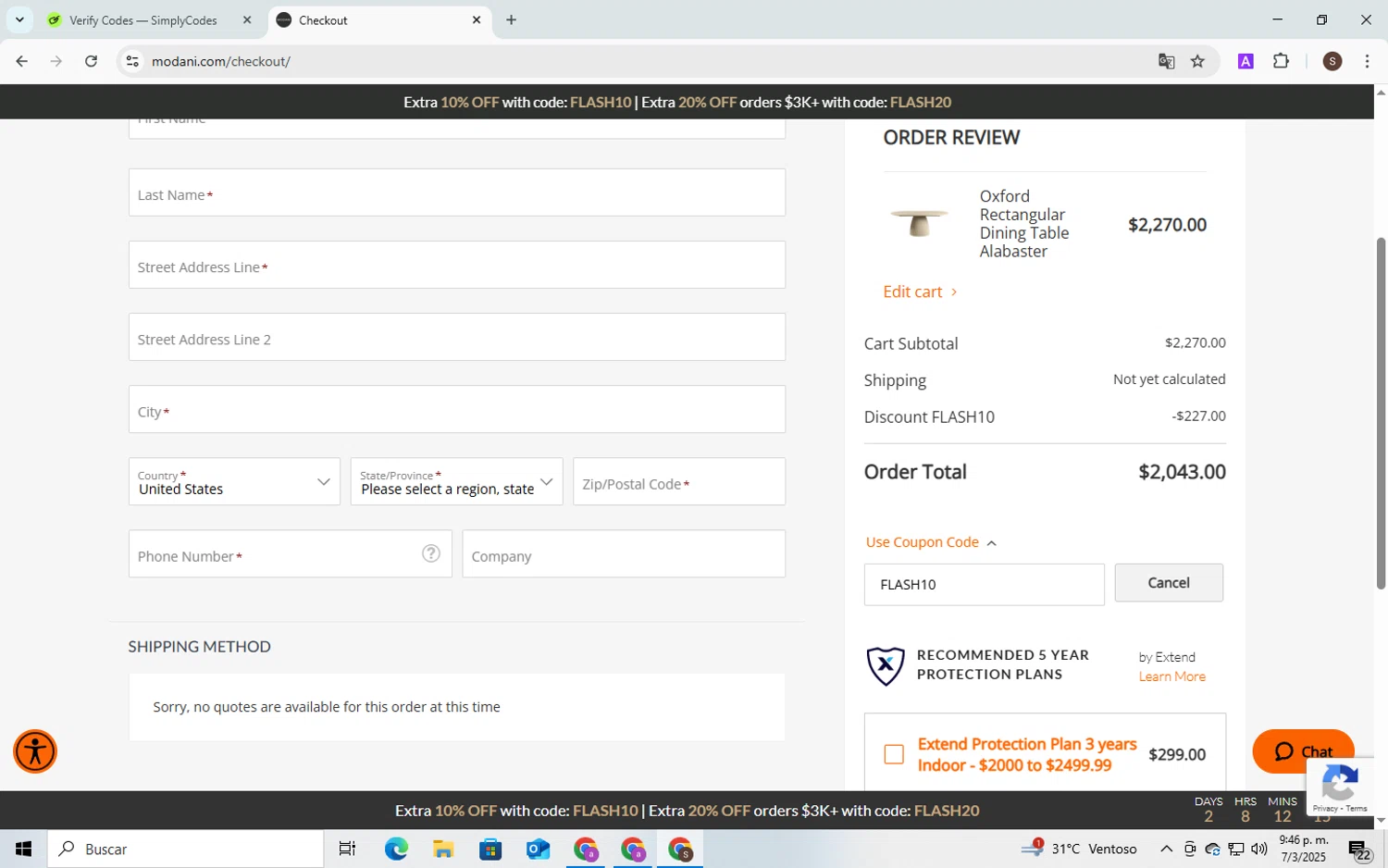Click the coupon code field containing FLASH10
The height and width of the screenshot is (868, 1388).
[985, 585]
